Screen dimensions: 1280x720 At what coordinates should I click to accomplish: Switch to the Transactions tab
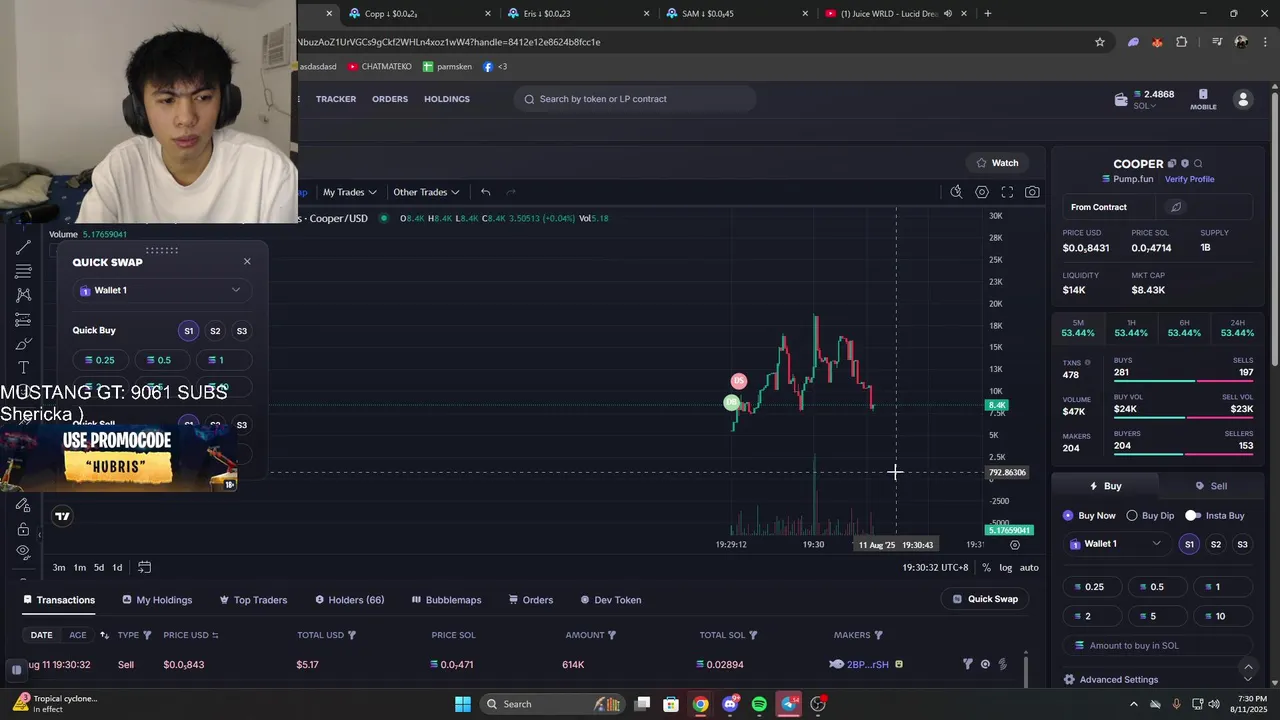[x=59, y=600]
